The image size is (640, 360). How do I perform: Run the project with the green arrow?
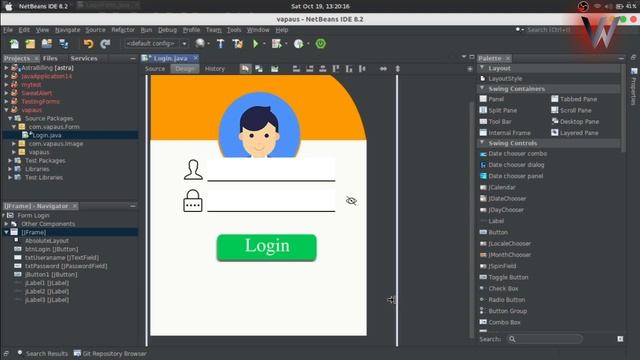click(x=256, y=44)
